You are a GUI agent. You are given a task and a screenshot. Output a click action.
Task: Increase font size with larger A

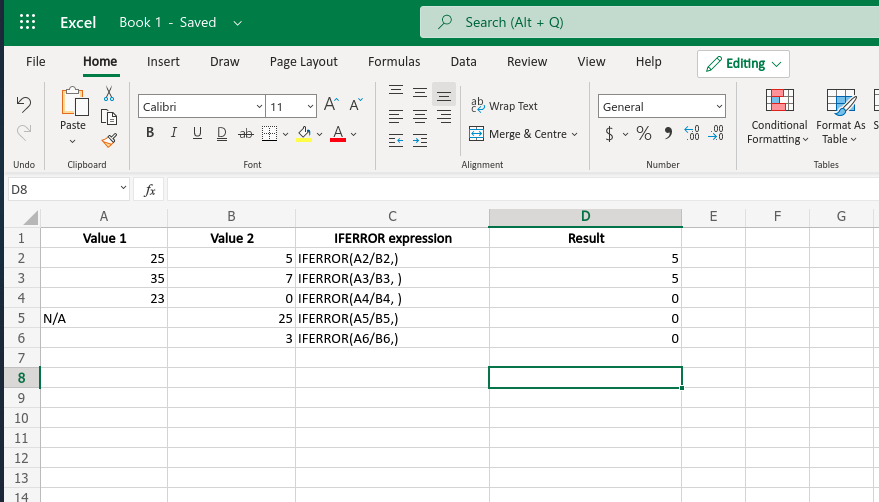(331, 104)
